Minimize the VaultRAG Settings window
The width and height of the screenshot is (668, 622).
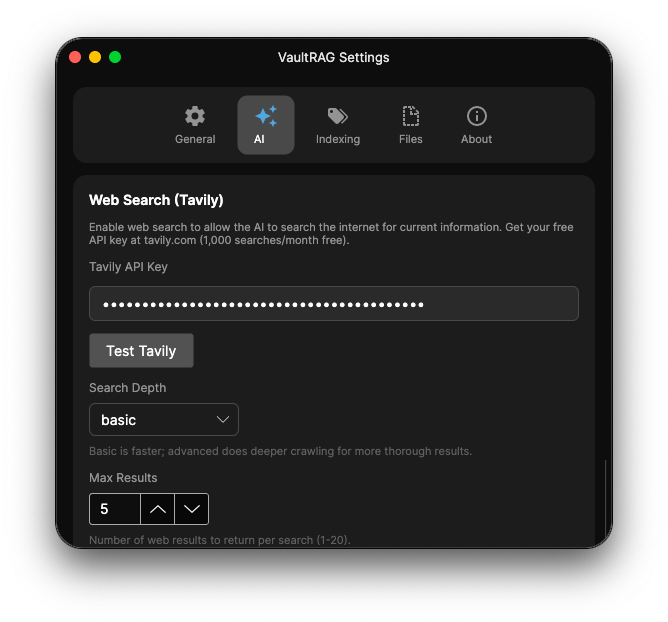pyautogui.click(x=95, y=57)
